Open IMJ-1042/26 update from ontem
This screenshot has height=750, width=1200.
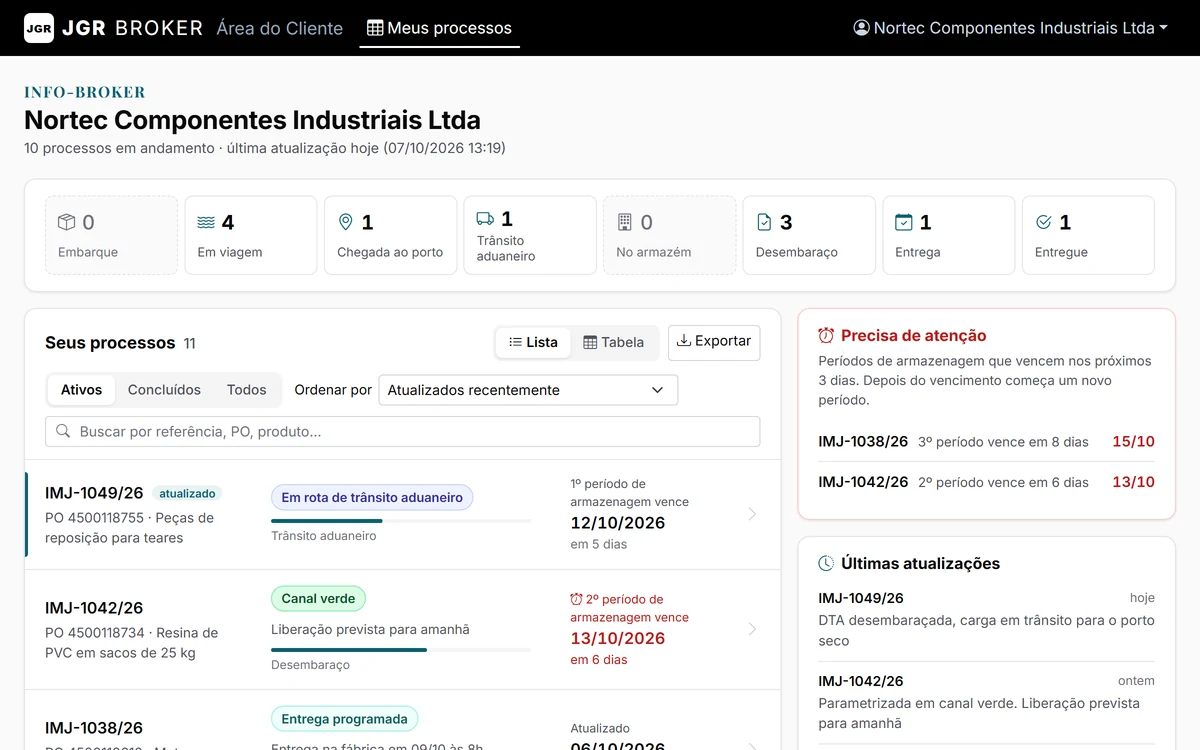pyautogui.click(x=986, y=703)
